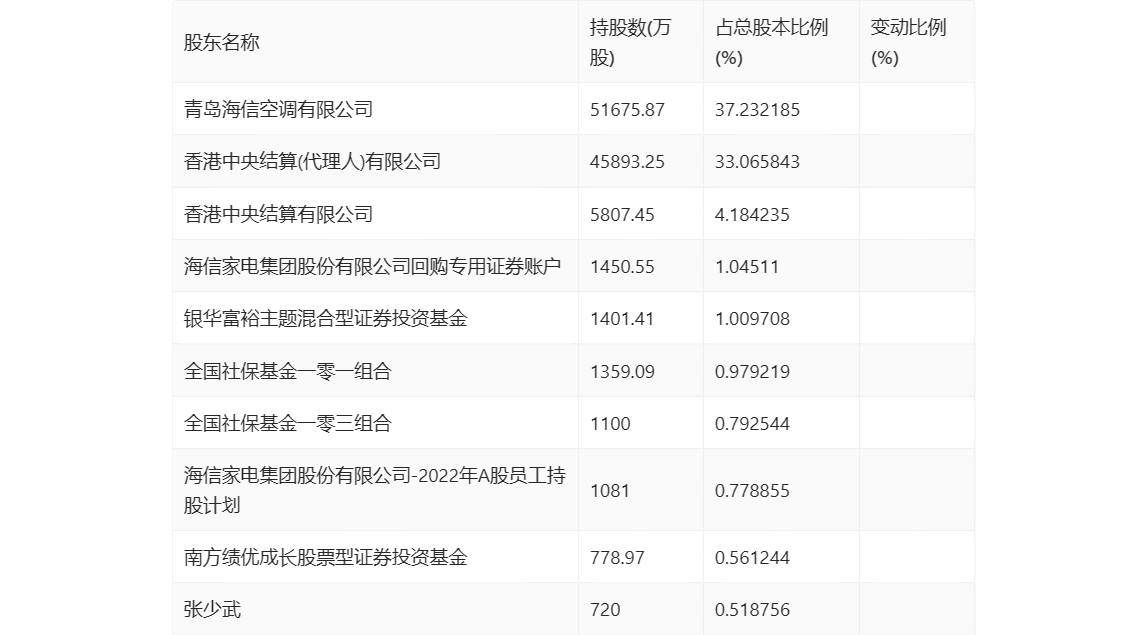Select the 海信家电集团股份有限公司回购专用证券账户 entry
This screenshot has height=635, width=1148.
(x=372, y=266)
